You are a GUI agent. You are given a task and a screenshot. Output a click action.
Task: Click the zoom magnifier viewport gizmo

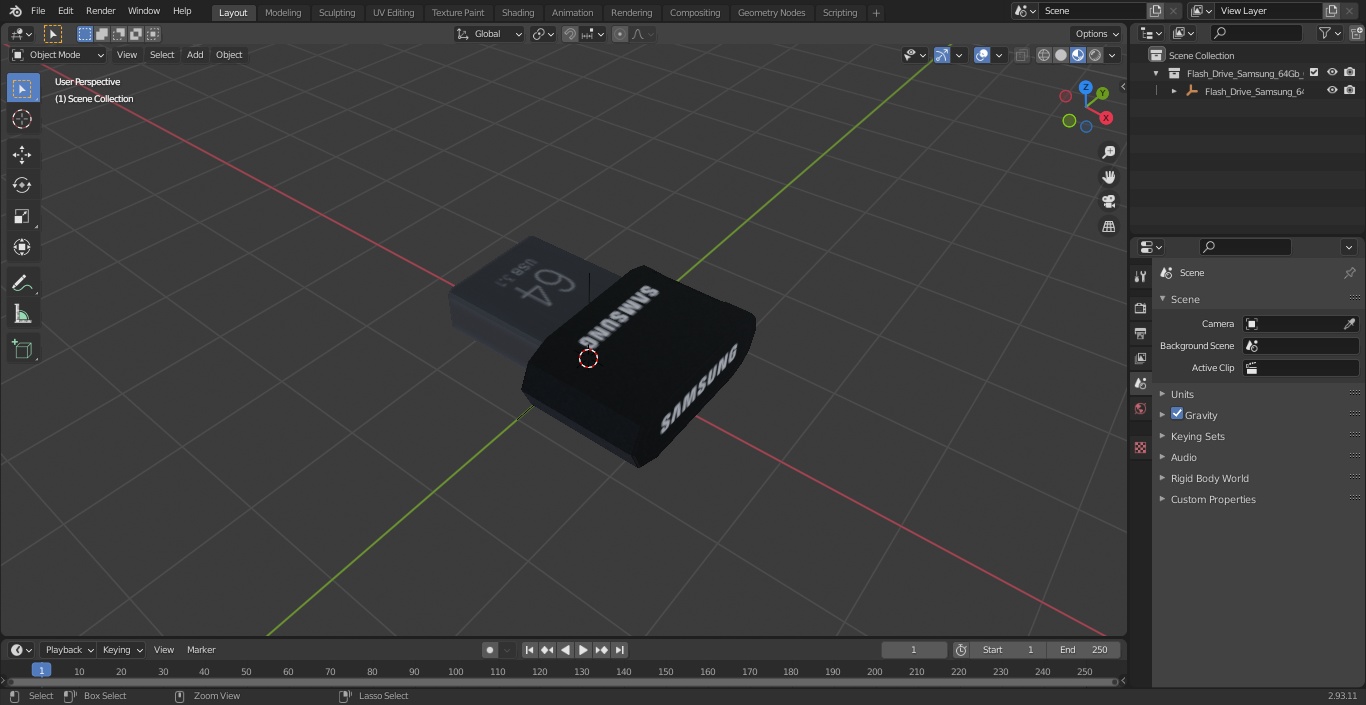click(x=1108, y=152)
